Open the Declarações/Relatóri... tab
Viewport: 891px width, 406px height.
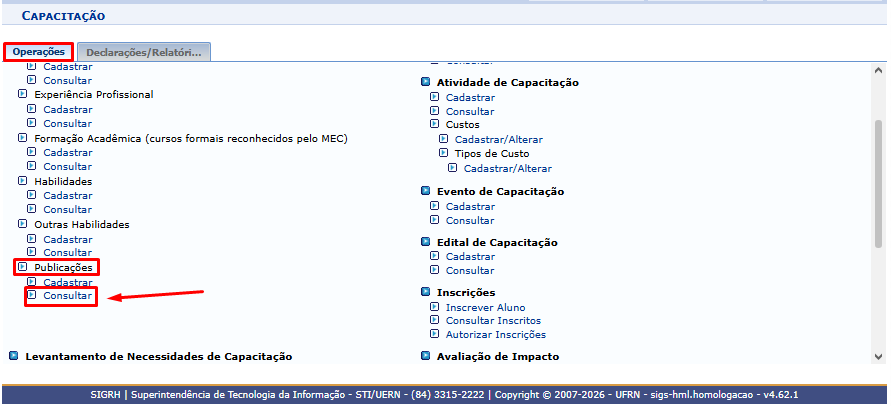click(144, 52)
